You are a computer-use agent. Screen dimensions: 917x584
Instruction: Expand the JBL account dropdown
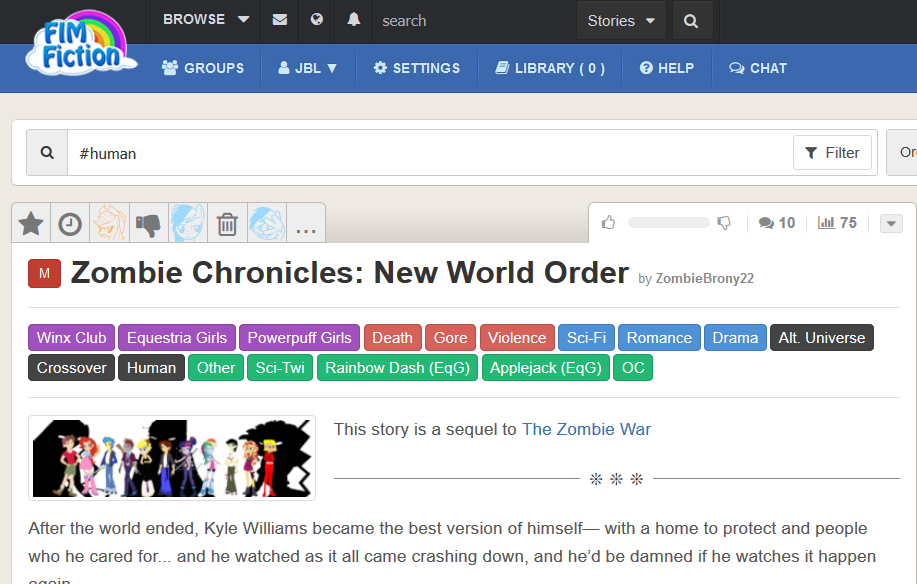coord(307,68)
